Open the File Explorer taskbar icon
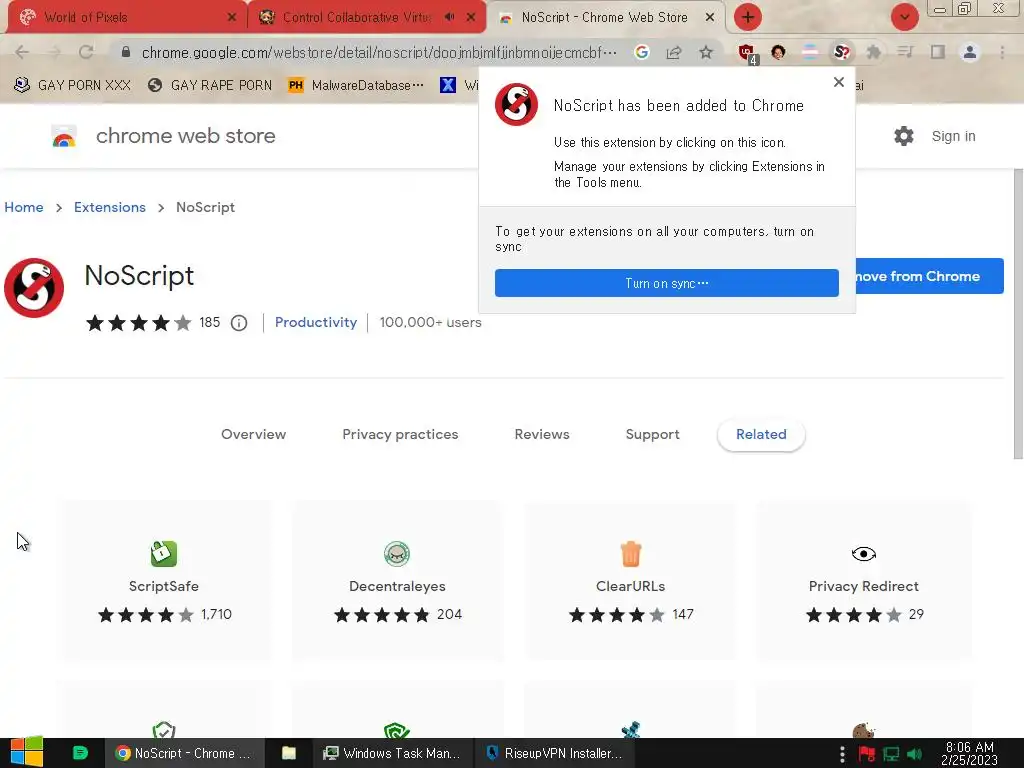 [289, 753]
